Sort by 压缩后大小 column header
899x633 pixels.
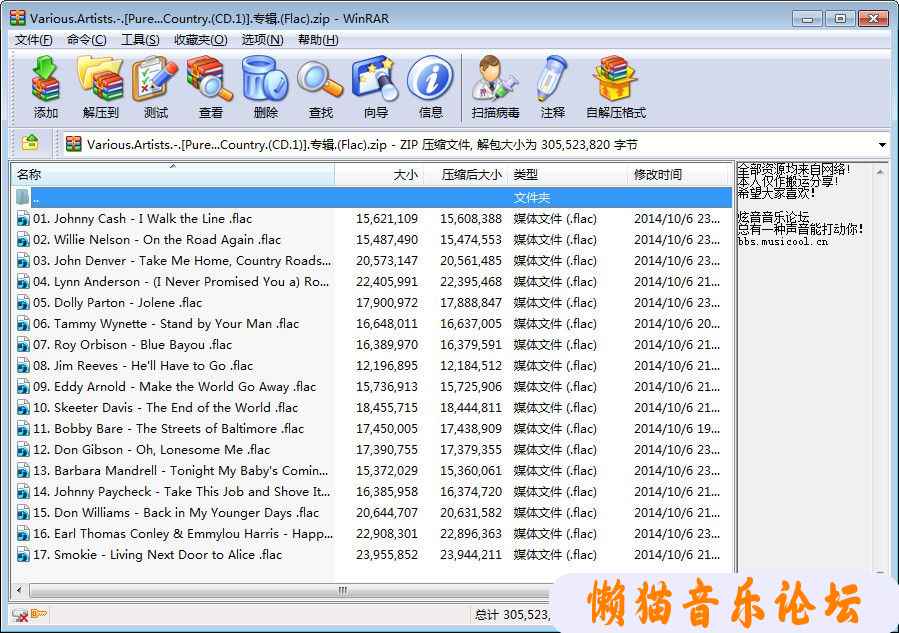point(466,174)
